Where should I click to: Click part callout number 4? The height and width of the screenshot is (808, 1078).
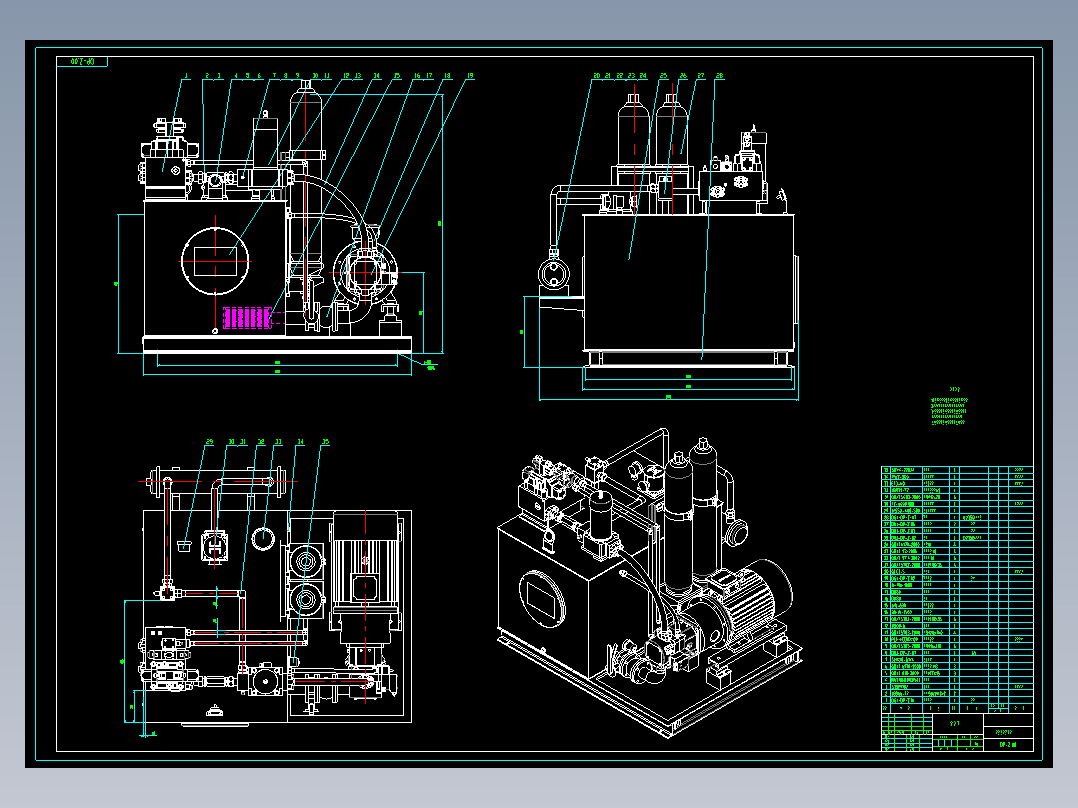click(236, 76)
